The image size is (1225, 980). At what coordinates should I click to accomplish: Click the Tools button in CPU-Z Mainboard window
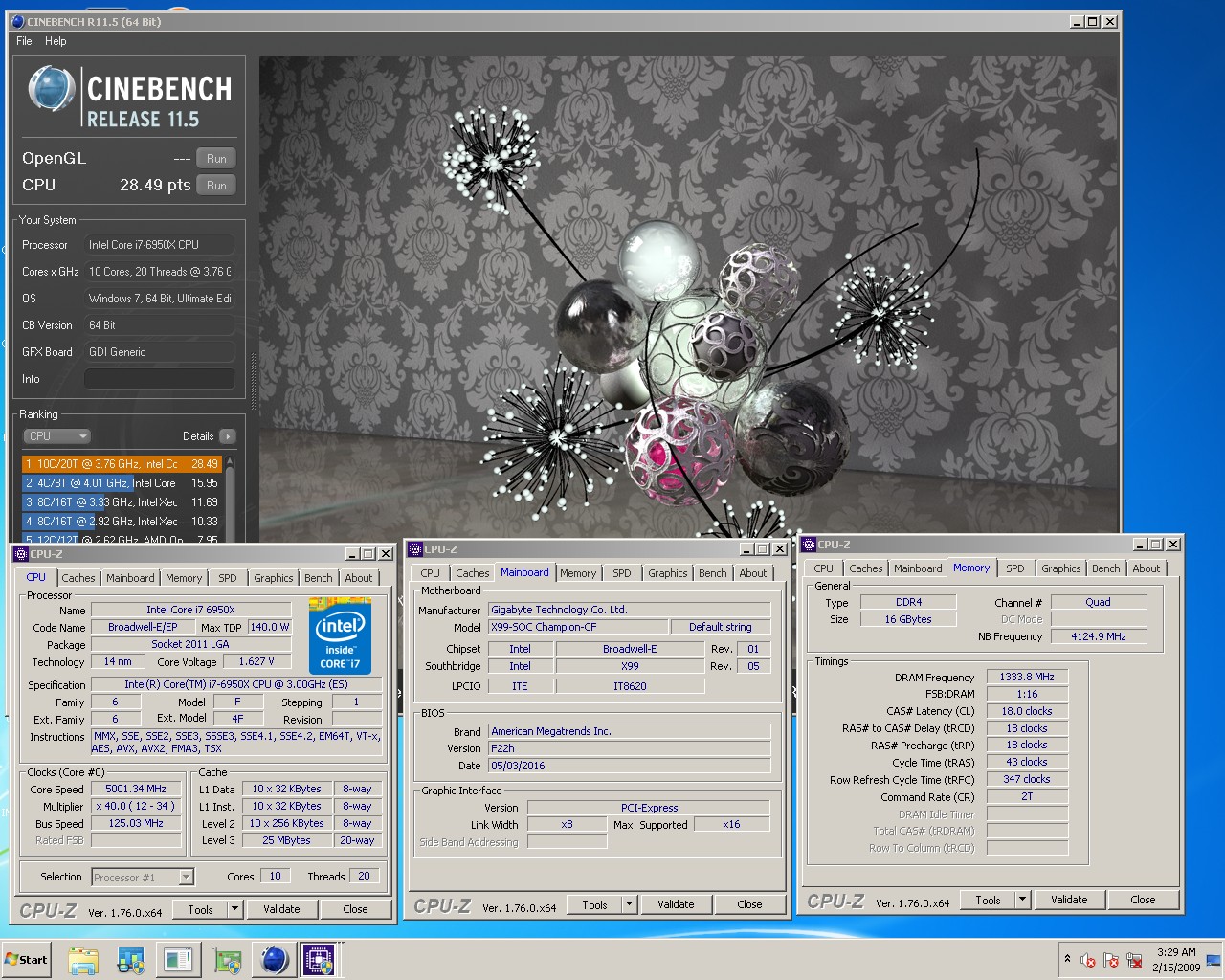tap(594, 904)
